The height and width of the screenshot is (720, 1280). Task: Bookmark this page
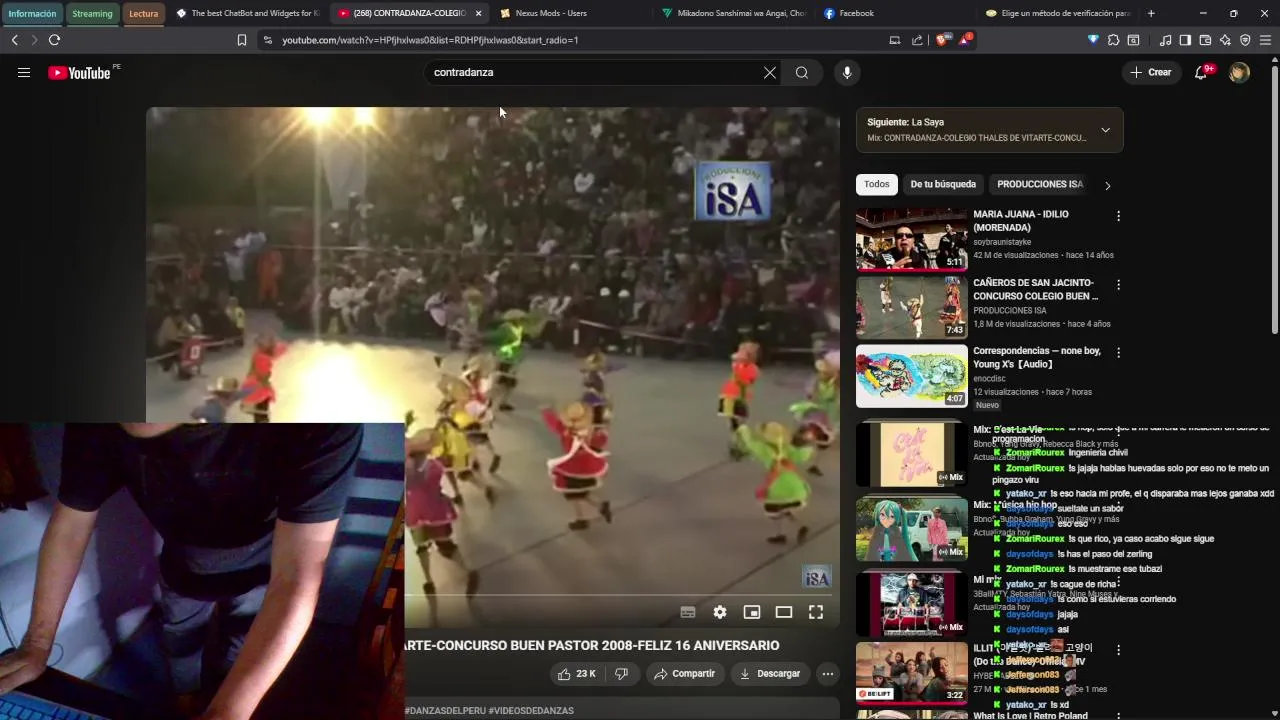[x=241, y=40]
